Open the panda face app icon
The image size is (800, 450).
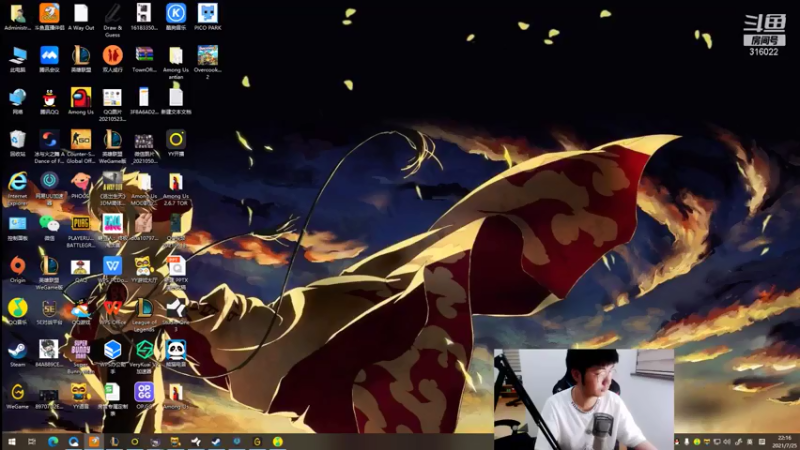[x=176, y=351]
